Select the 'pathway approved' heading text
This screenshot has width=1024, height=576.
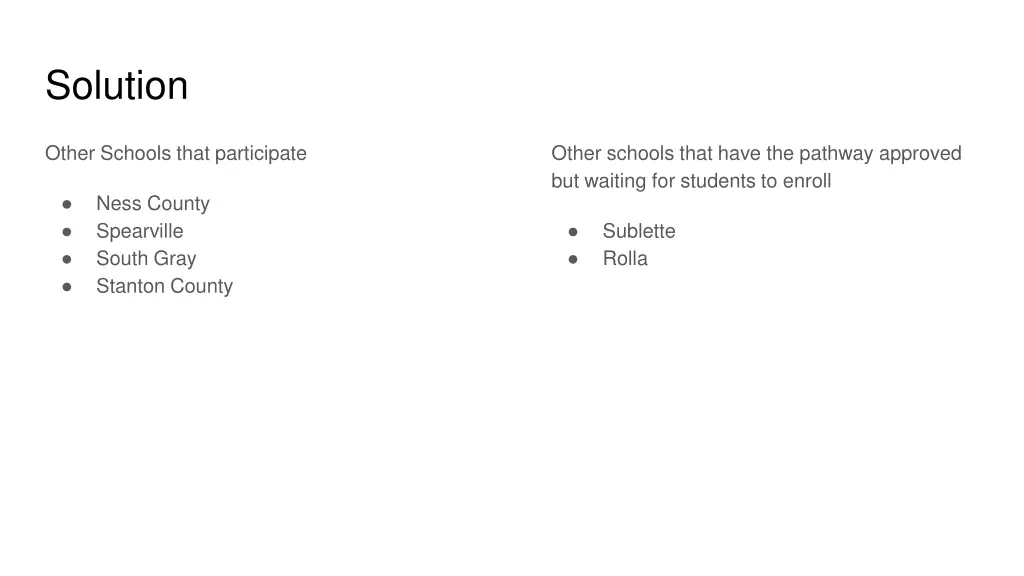coord(880,153)
